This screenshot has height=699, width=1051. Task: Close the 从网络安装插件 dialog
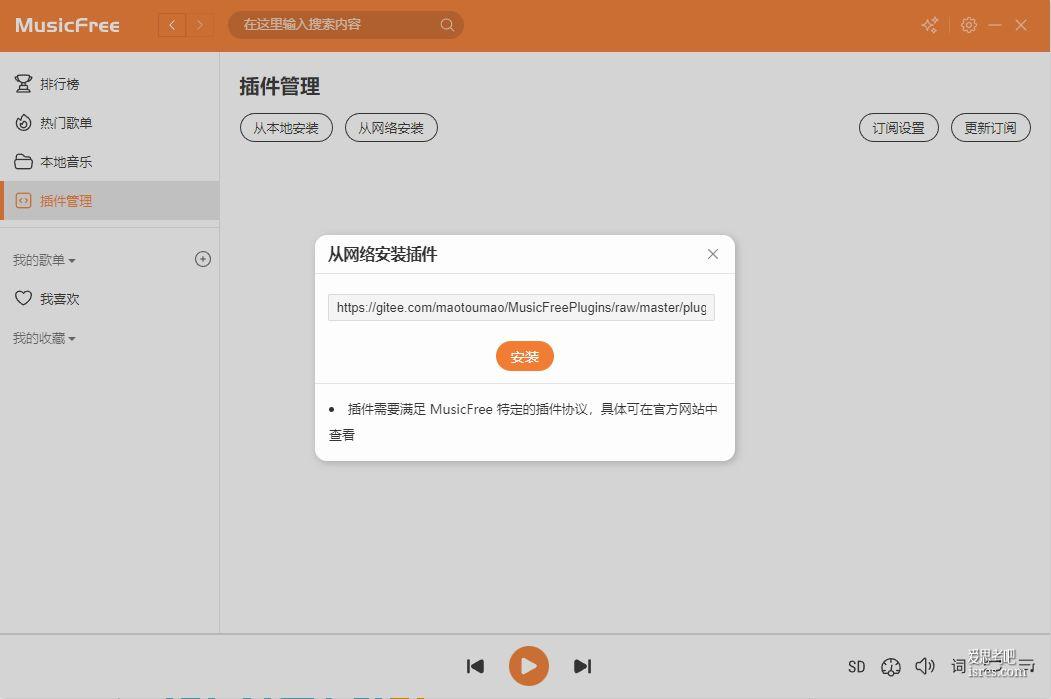(x=713, y=254)
